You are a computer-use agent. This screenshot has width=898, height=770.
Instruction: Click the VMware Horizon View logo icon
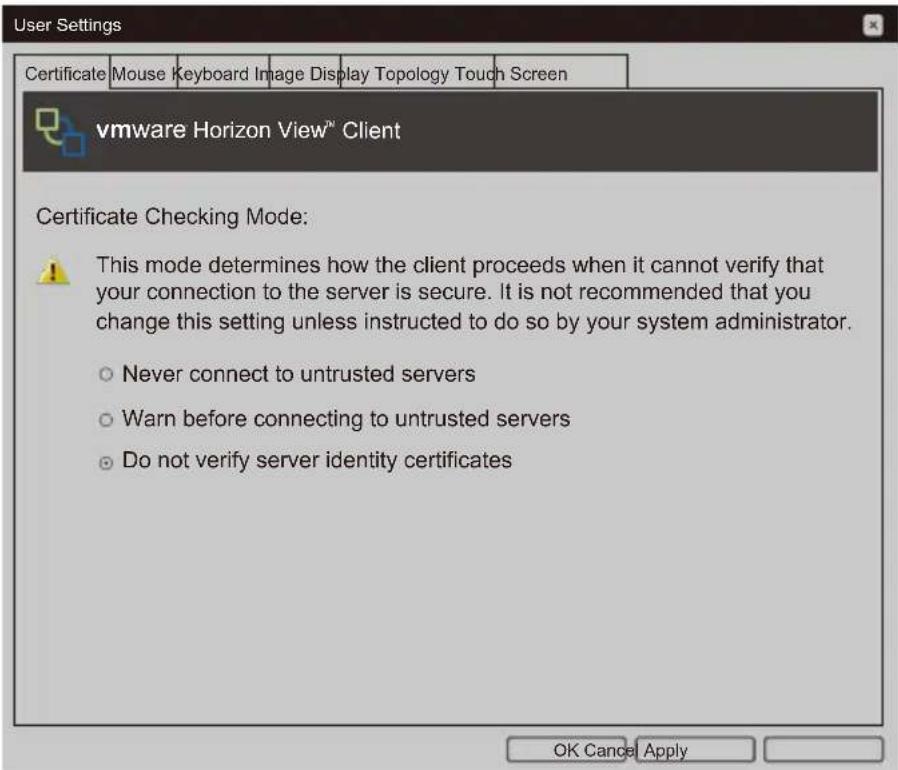tap(61, 132)
